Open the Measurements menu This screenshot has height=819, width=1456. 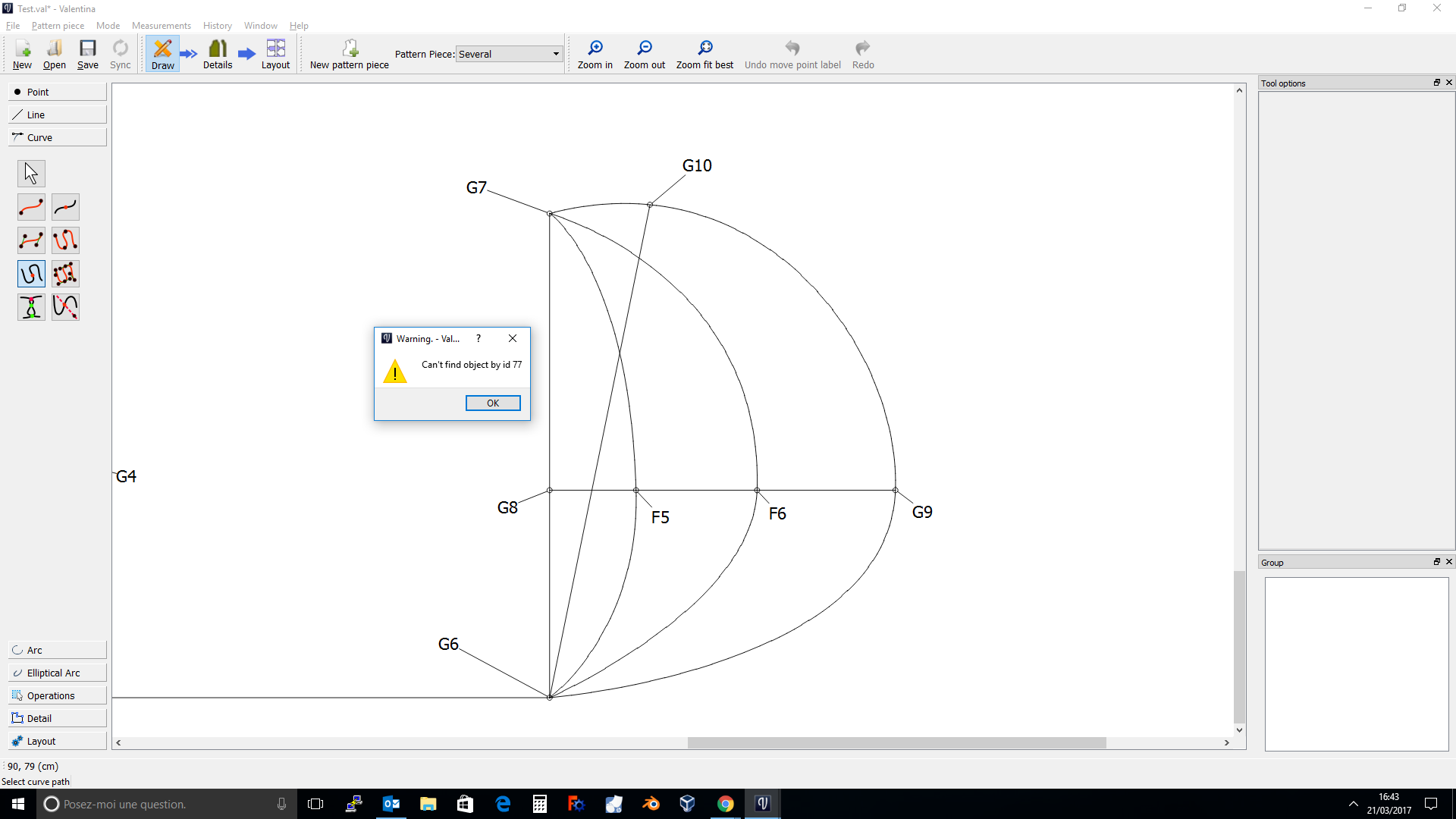[161, 25]
